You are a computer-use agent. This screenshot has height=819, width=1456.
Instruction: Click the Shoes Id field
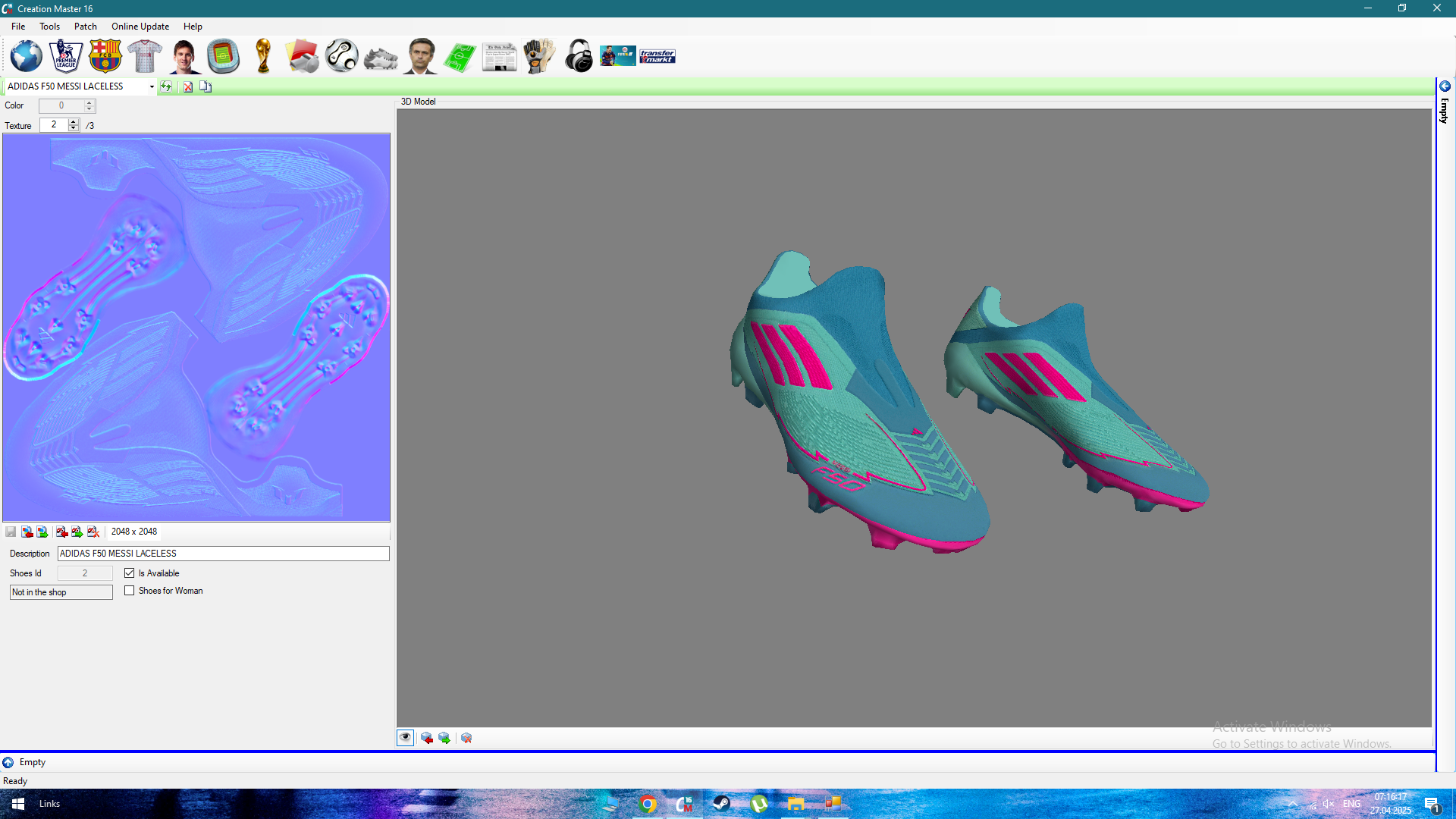click(x=85, y=573)
